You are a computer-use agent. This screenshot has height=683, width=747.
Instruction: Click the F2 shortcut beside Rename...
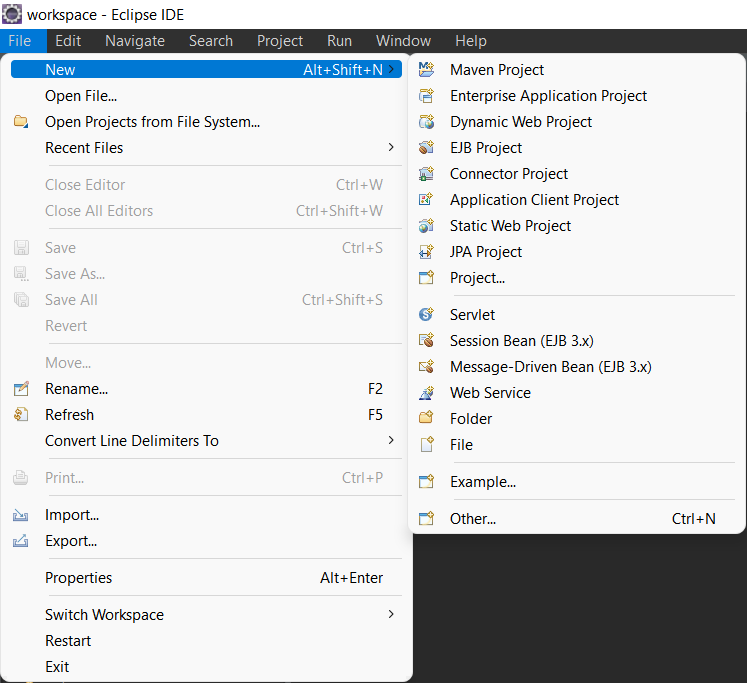(x=375, y=389)
